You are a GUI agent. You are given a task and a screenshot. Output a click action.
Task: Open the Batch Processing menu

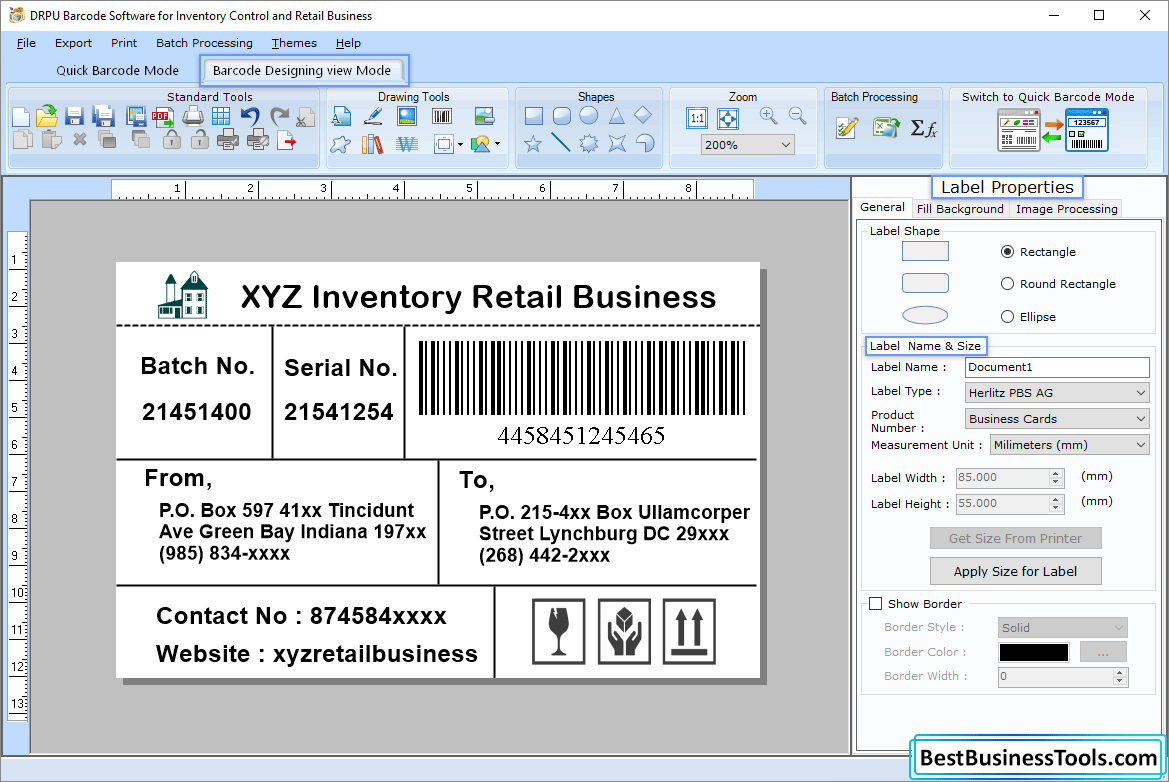pyautogui.click(x=204, y=43)
